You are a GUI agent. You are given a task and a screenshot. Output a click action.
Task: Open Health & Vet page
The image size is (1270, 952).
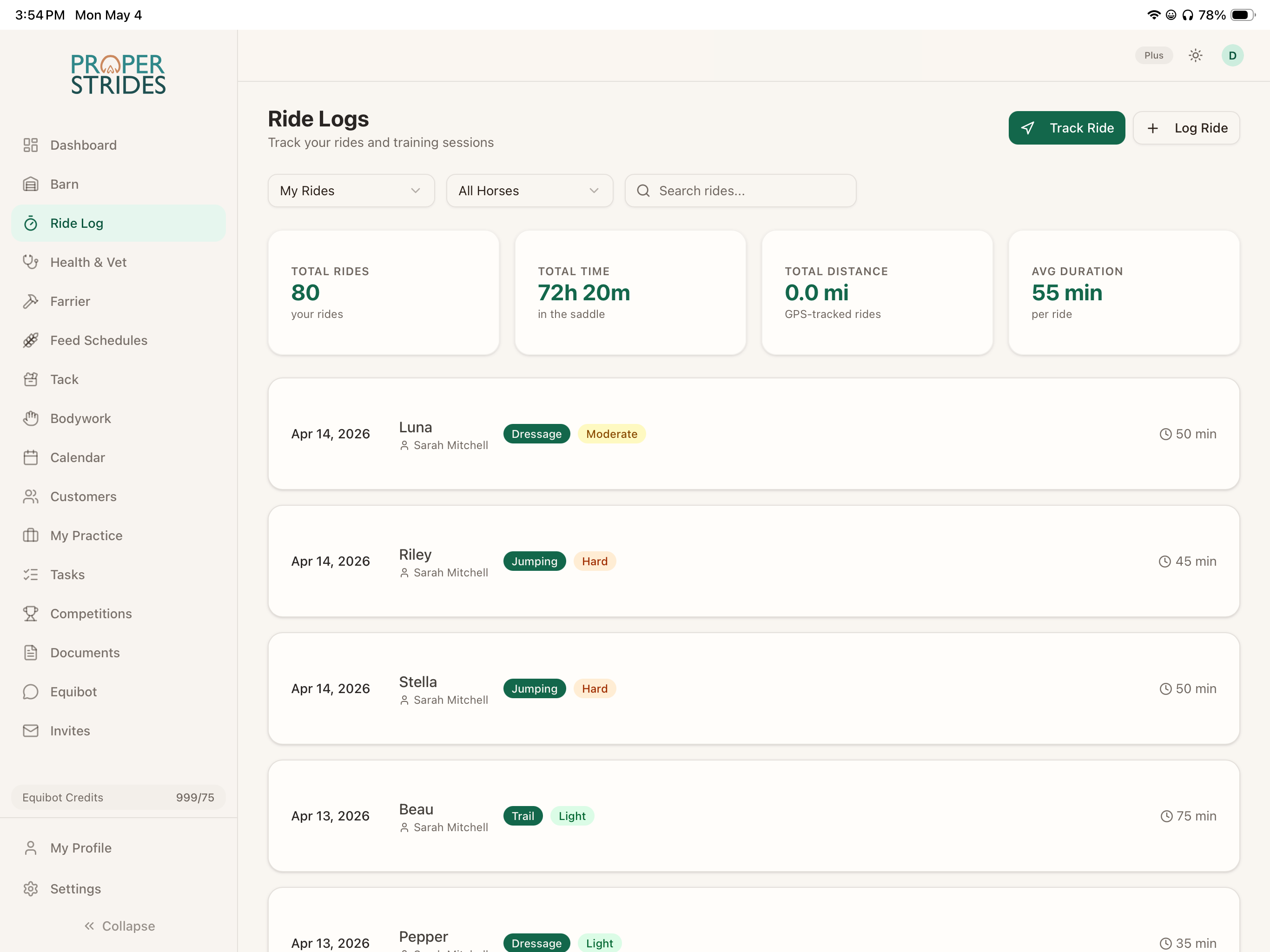pos(118,262)
